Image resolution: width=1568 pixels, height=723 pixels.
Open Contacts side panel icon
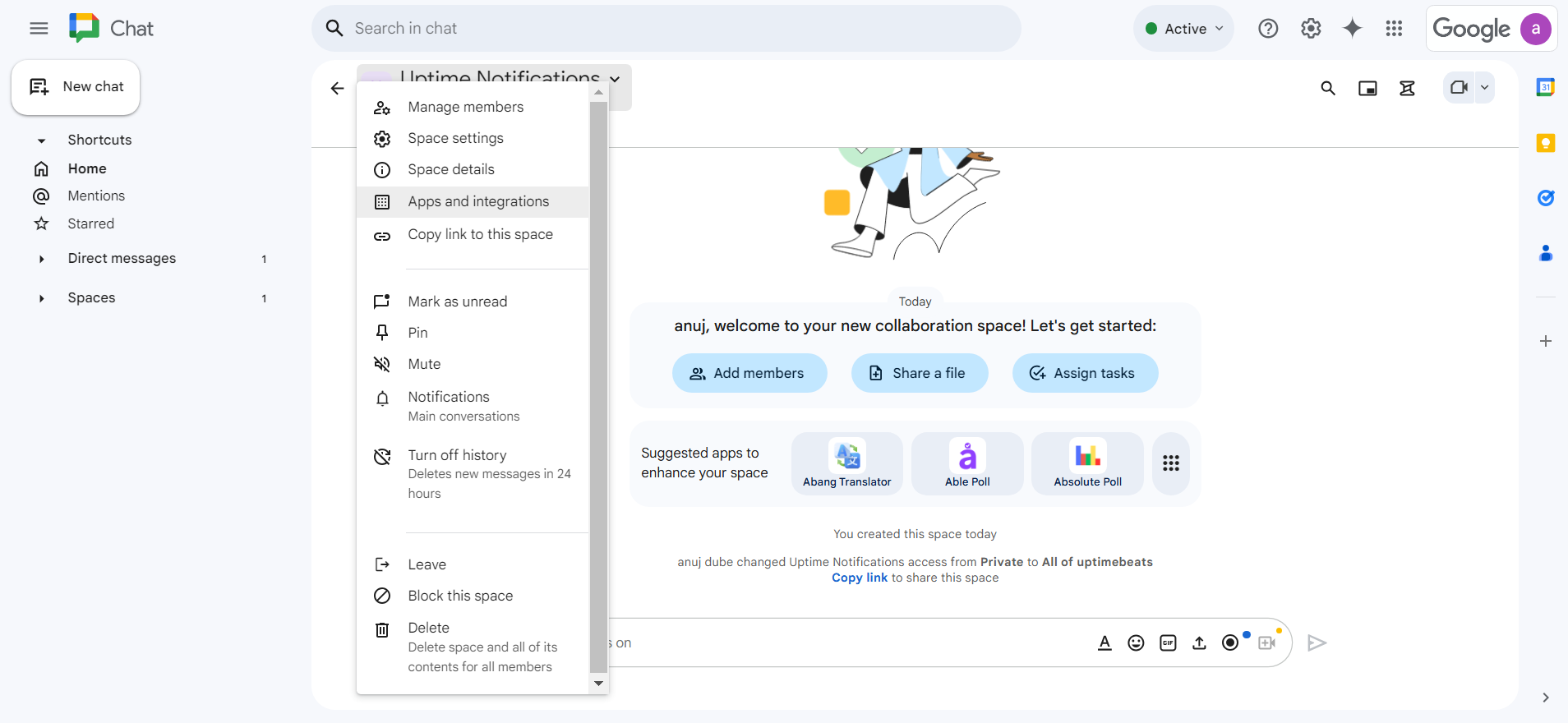(1546, 253)
